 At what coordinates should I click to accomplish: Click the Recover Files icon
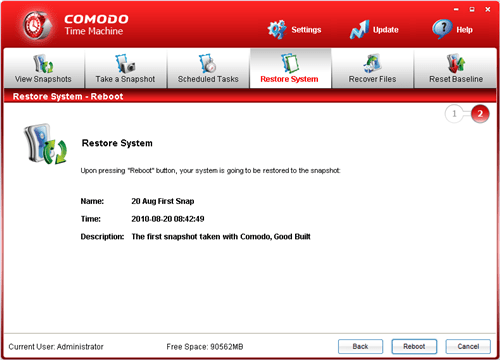coord(372,63)
